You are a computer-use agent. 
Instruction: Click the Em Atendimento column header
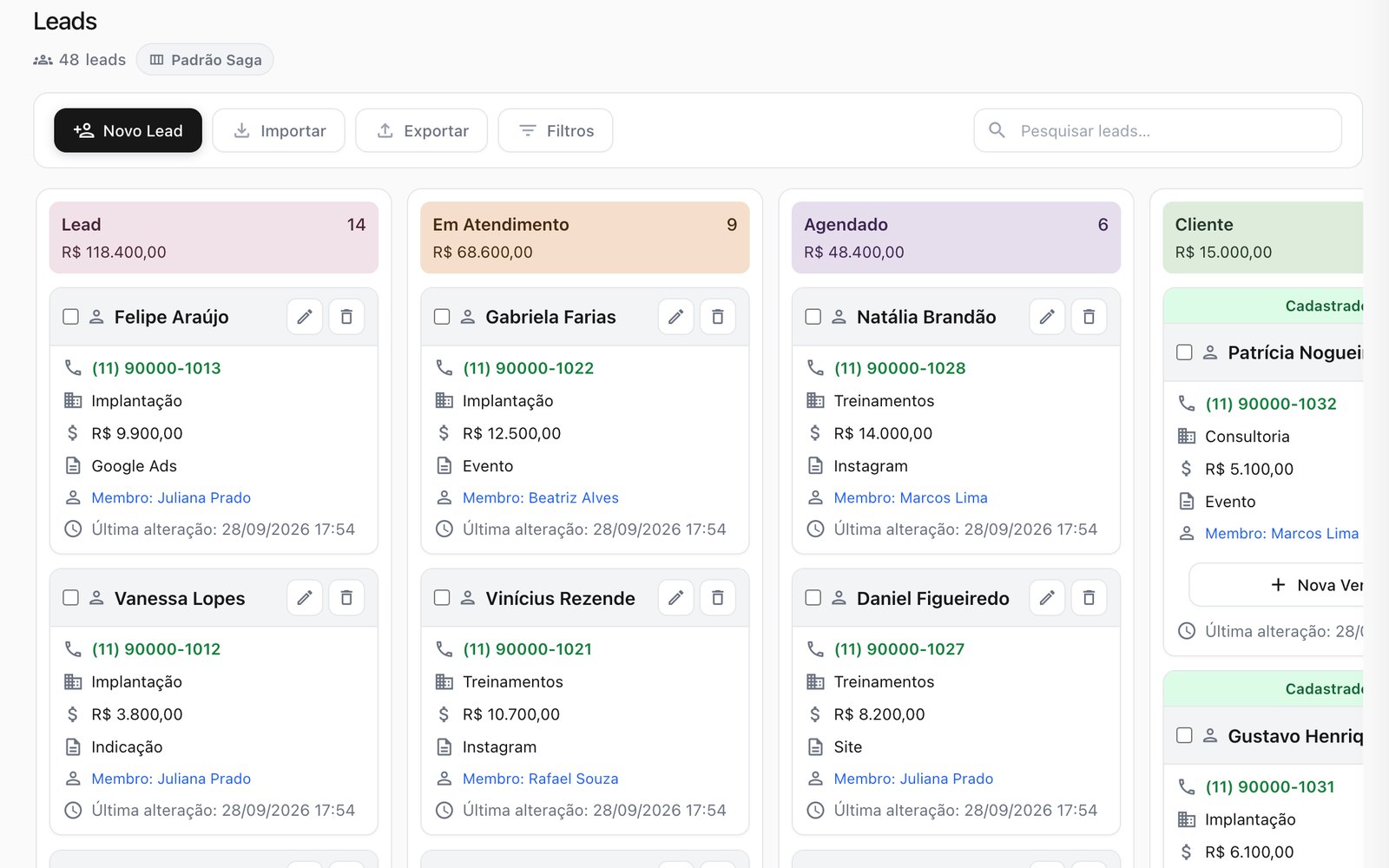click(585, 238)
